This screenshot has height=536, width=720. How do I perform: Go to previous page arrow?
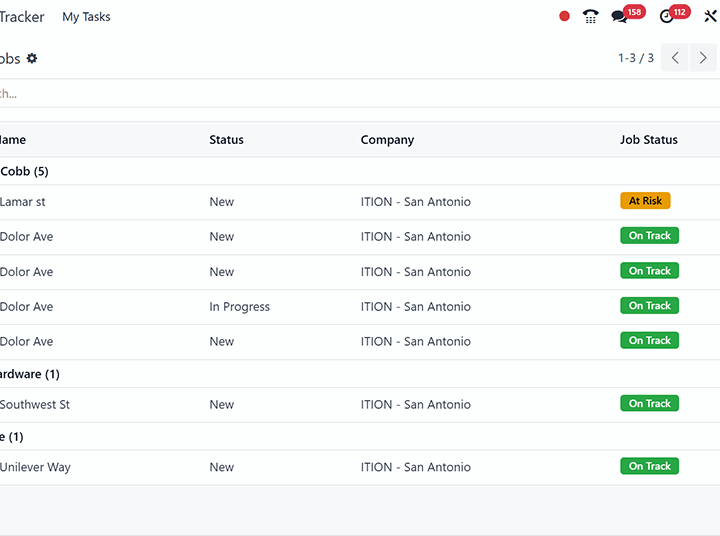676,58
